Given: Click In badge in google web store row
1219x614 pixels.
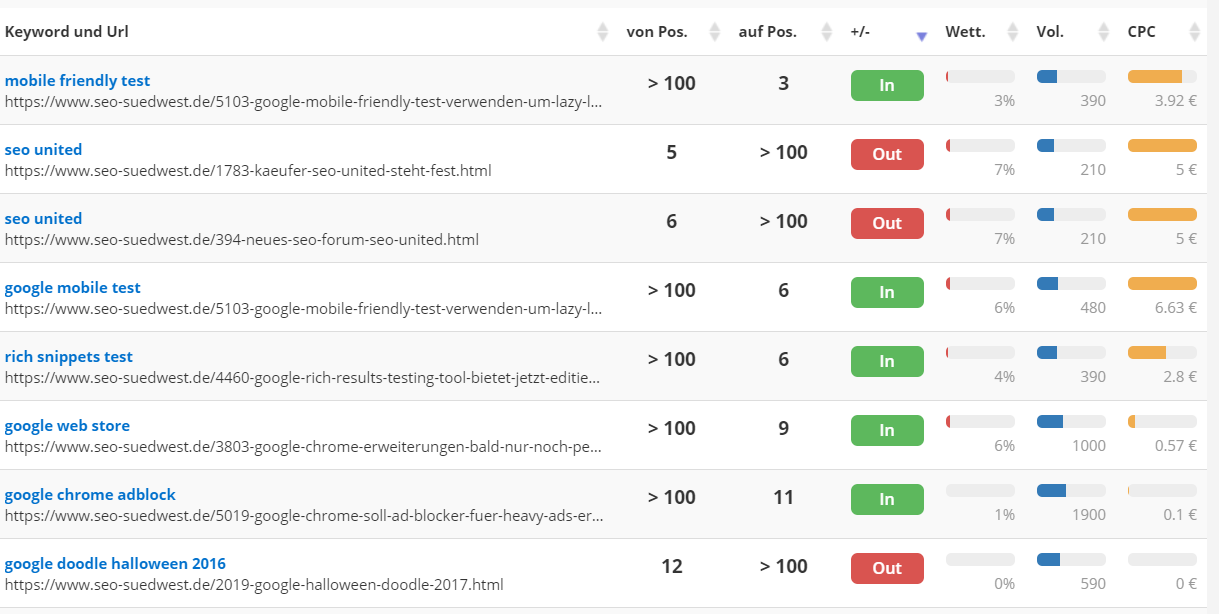Looking at the screenshot, I should [x=886, y=431].
